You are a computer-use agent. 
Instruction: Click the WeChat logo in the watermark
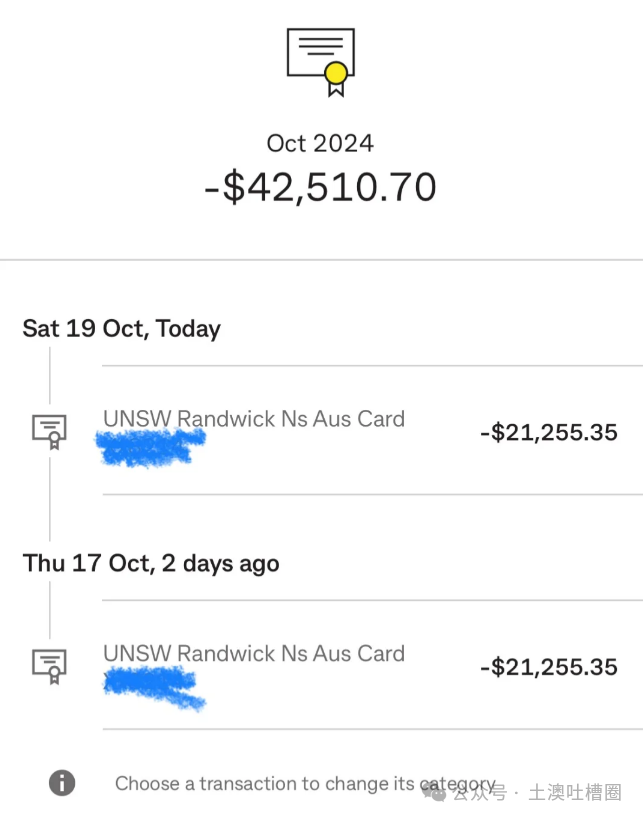tap(435, 792)
